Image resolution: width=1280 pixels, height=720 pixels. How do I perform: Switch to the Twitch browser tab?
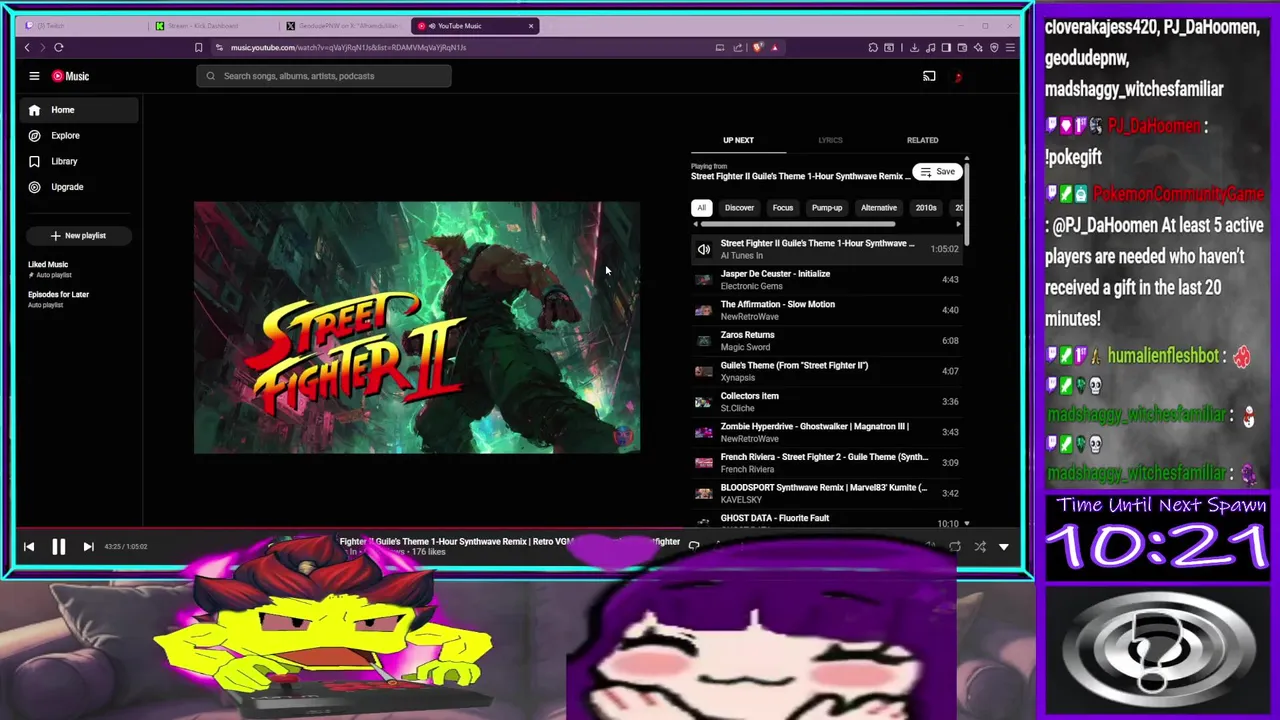(x=80, y=25)
